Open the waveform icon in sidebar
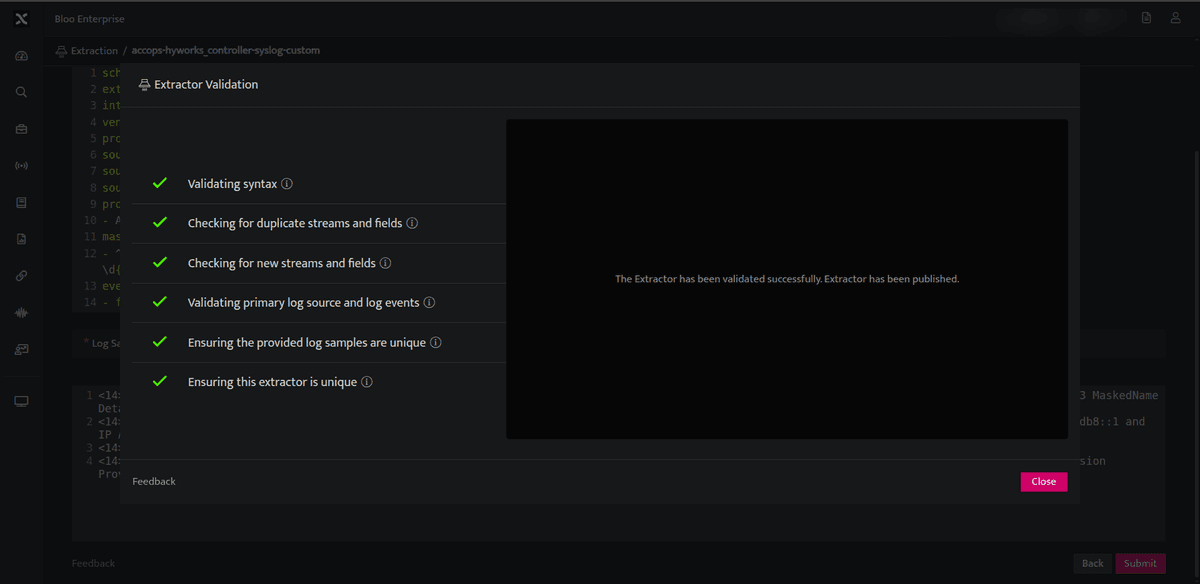 (x=21, y=313)
